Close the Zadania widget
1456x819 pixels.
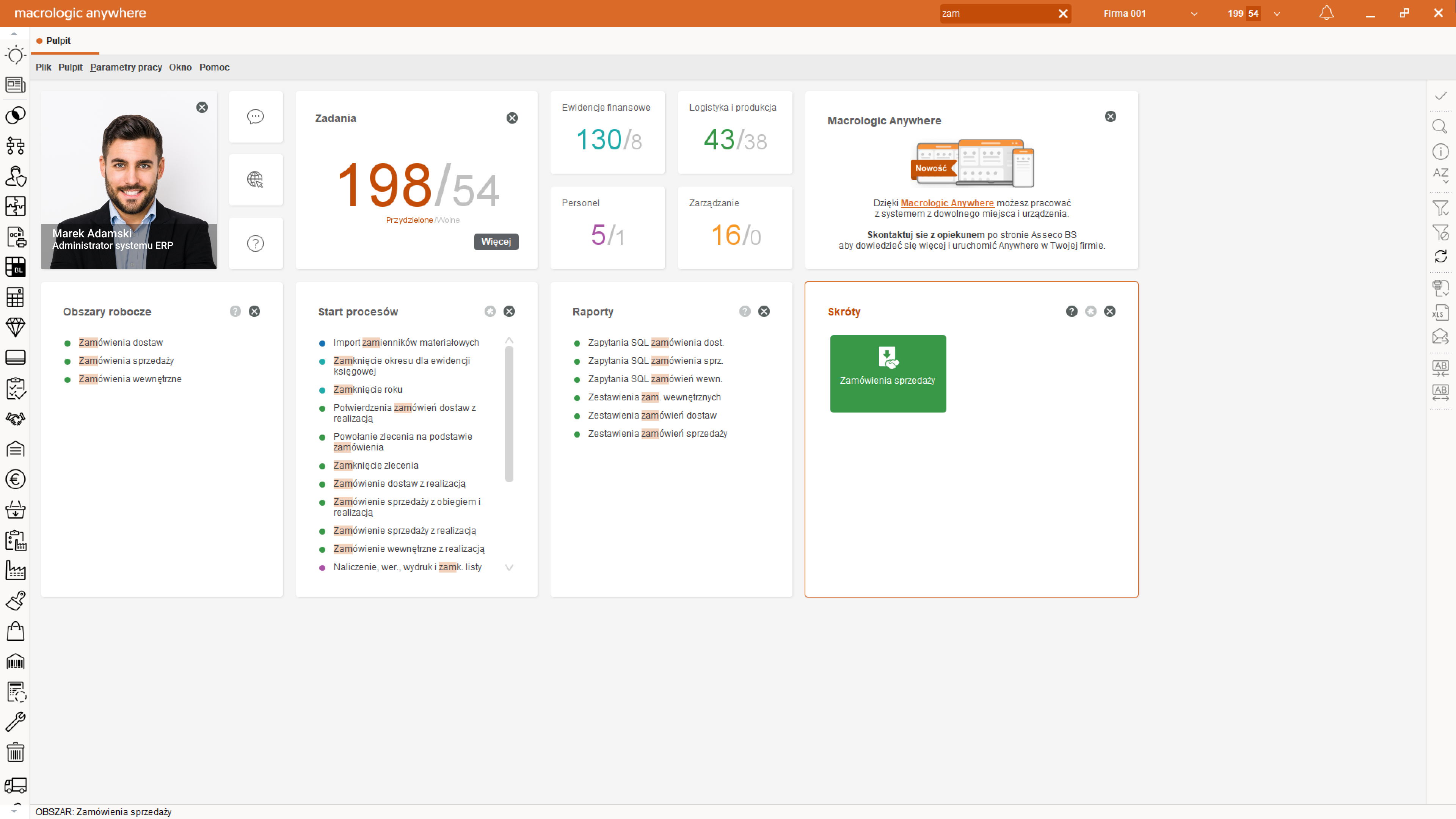[512, 118]
